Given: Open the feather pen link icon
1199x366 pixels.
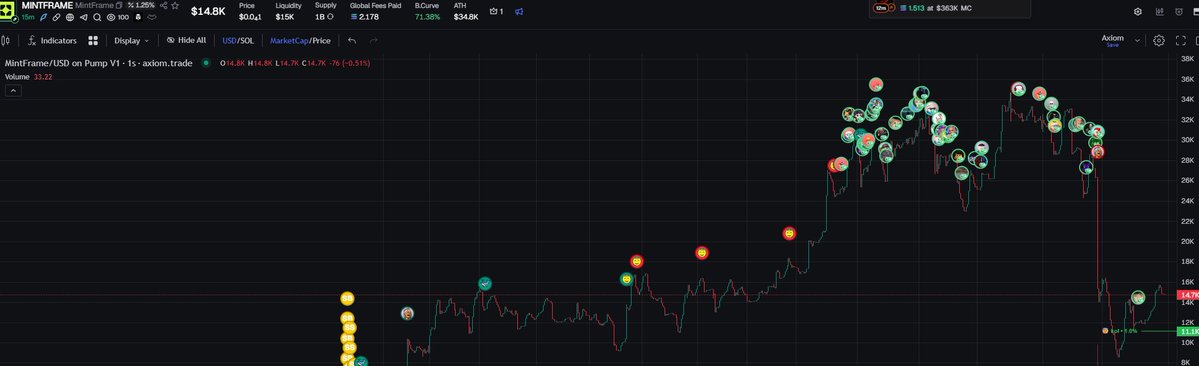Looking at the screenshot, I should [44, 17].
